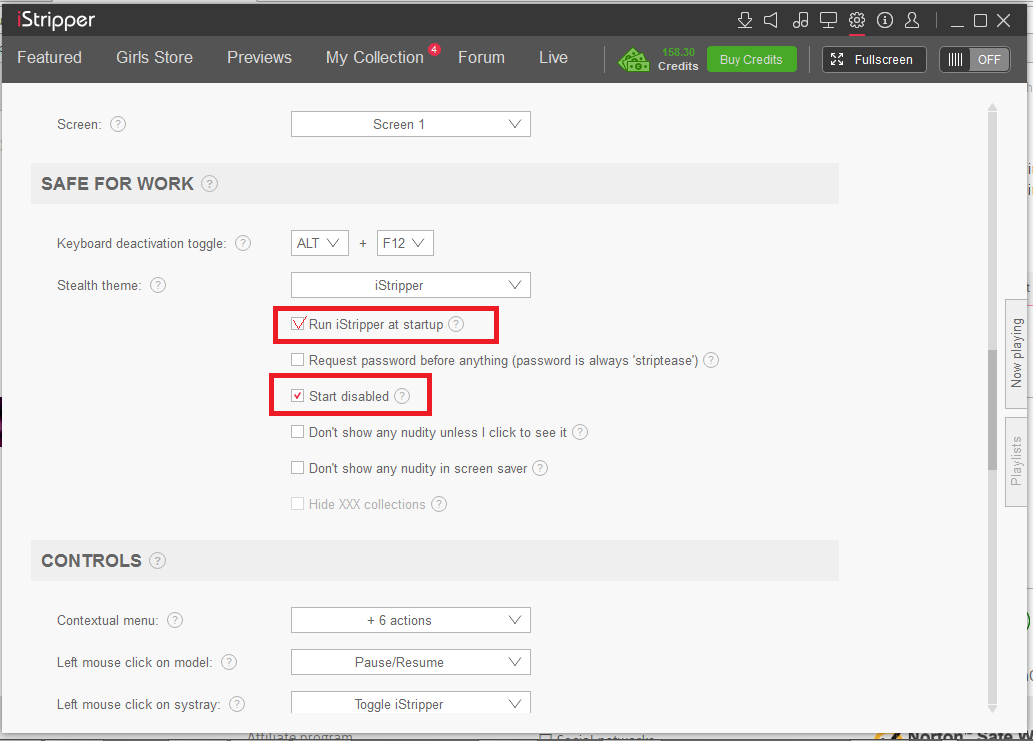The height and width of the screenshot is (741, 1033).
Task: Uncheck Run iStripper at startup
Action: click(x=298, y=324)
